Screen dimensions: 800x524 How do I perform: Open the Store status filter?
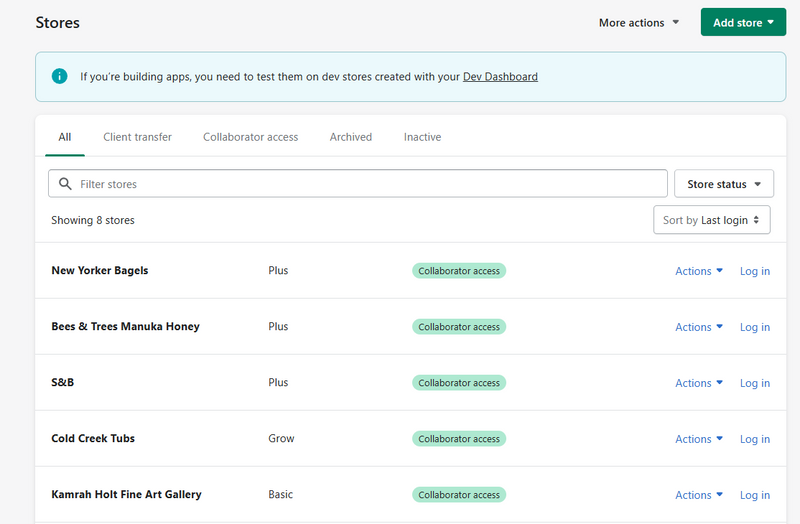724,184
